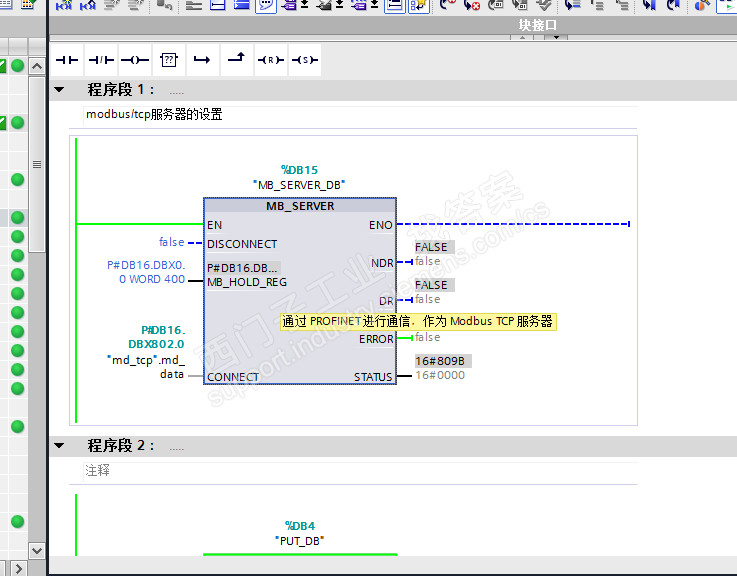The height and width of the screenshot is (576, 737).
Task: Select the MB_SERVER block title
Action: (300, 206)
